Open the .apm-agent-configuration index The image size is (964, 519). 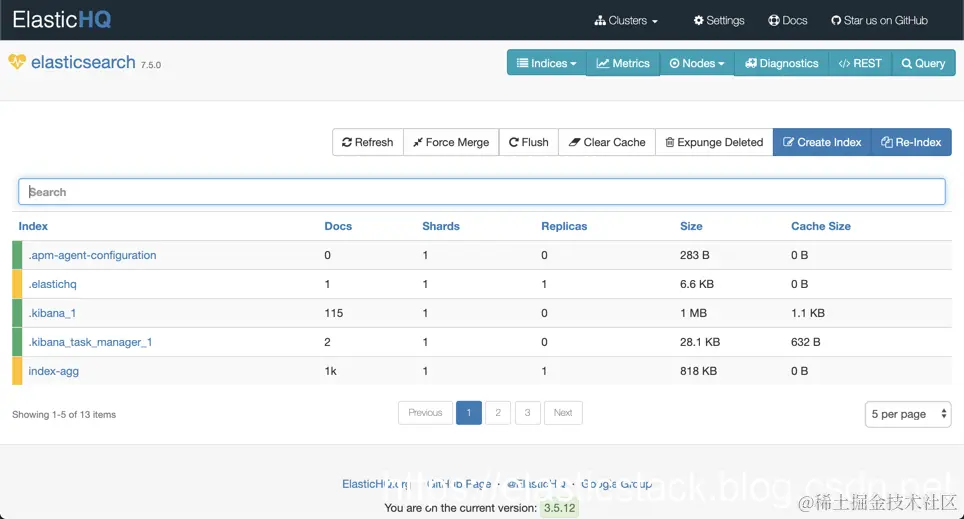point(92,255)
